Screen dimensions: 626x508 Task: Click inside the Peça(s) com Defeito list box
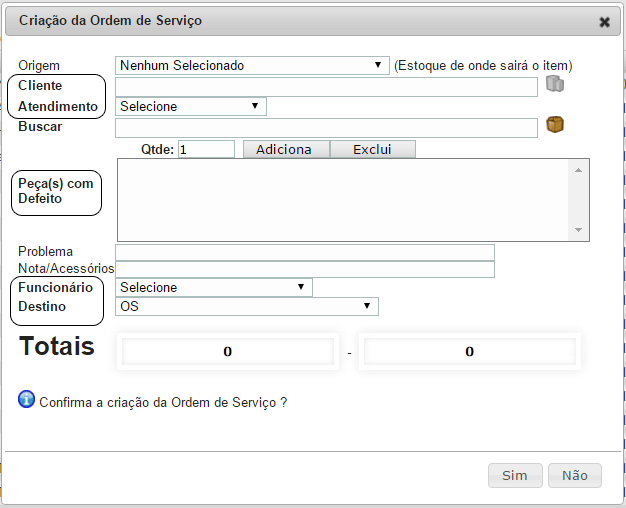tap(343, 200)
